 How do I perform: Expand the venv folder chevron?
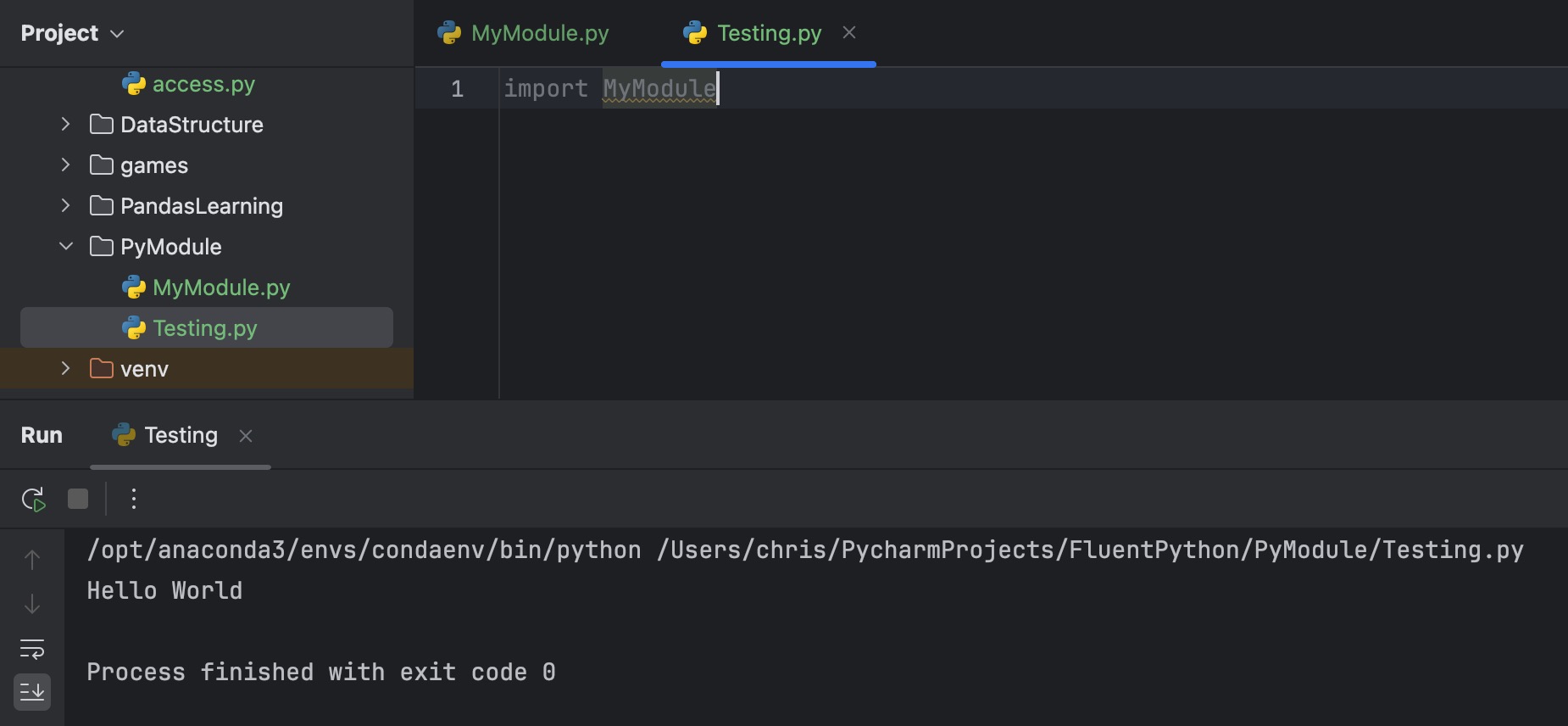coord(66,369)
